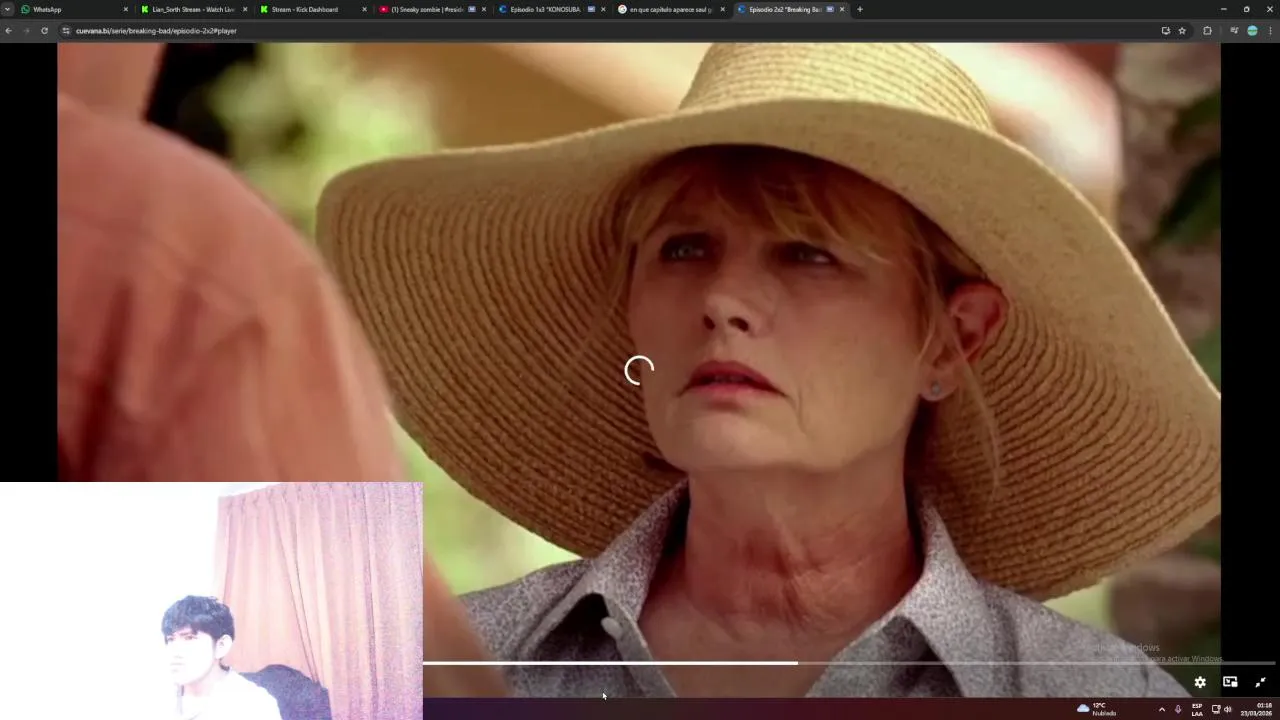1280x720 pixels.
Task: Open the tab search dropdown arrow
Action: coord(8,9)
